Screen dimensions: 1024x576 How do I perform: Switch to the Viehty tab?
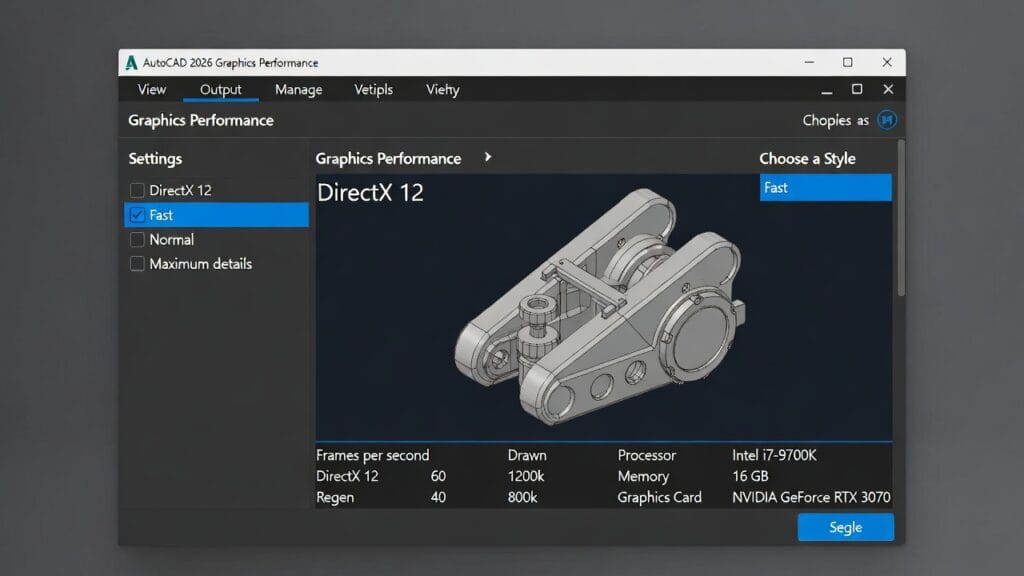442,89
